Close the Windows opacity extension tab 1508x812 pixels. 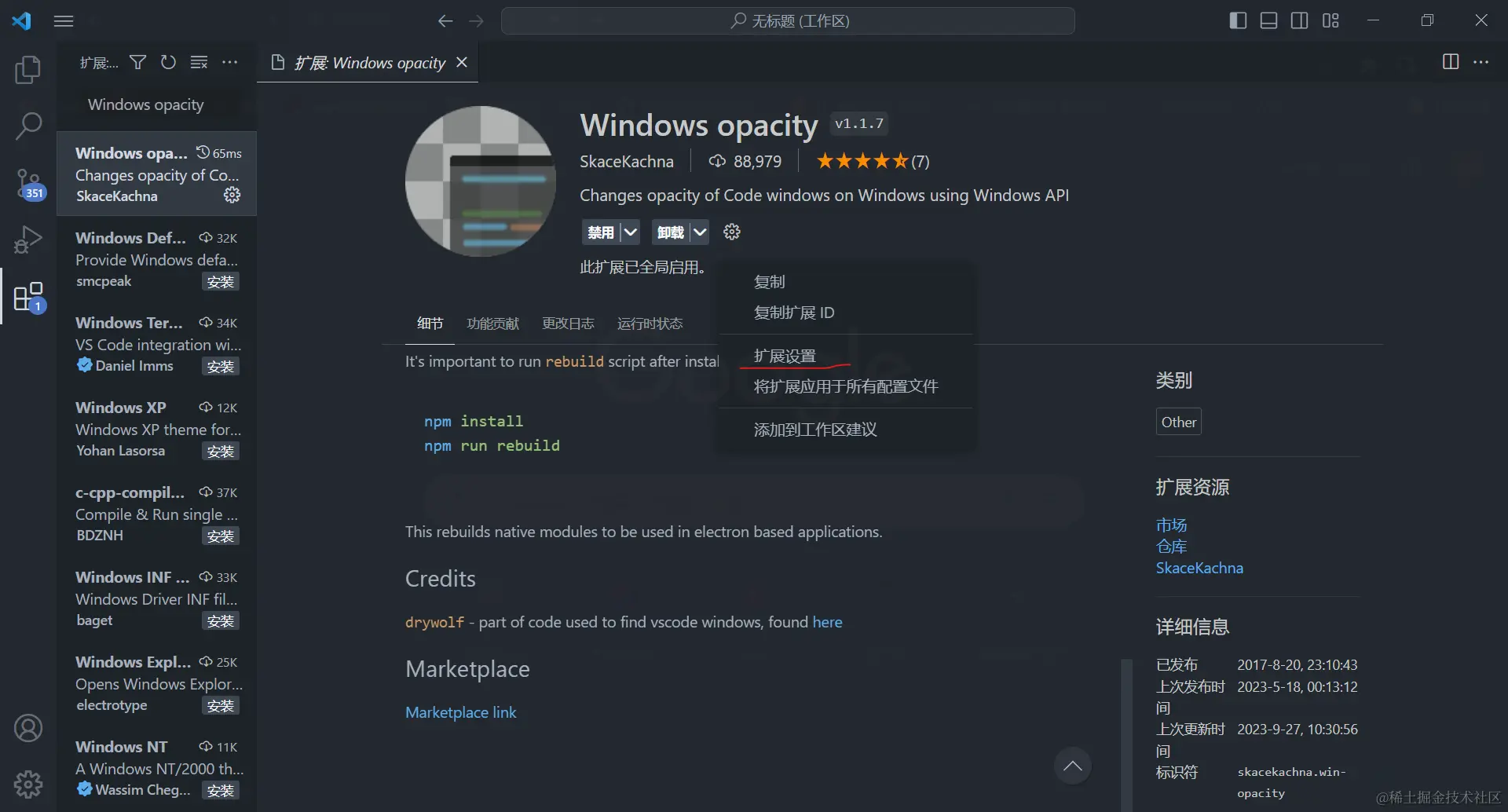tap(462, 62)
